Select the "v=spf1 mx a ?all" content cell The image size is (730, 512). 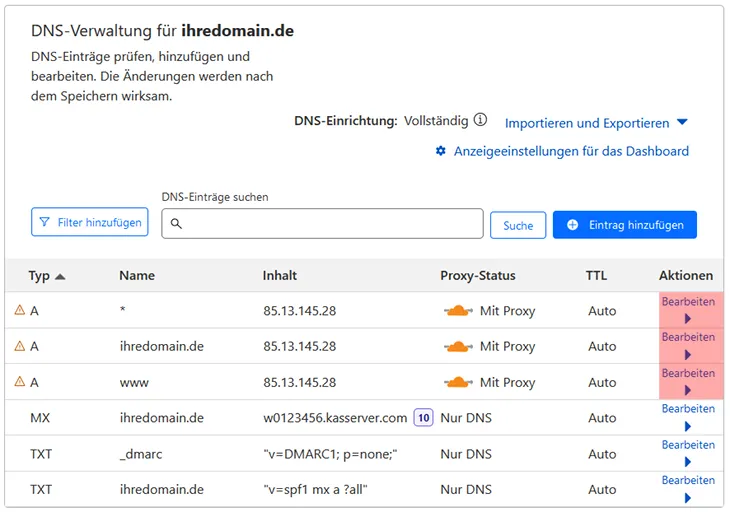(315, 490)
